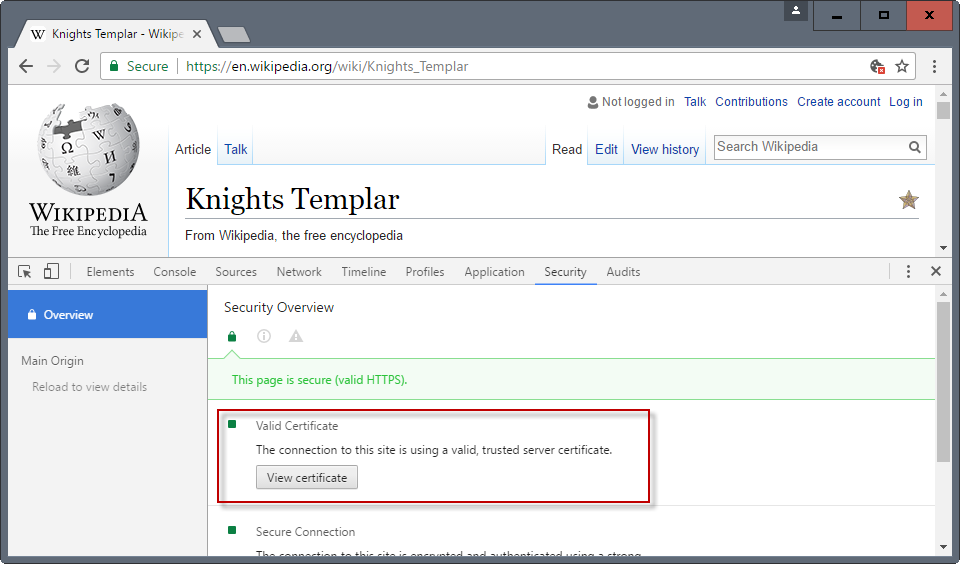
Task: Close the DevTools panel
Action: point(936,271)
